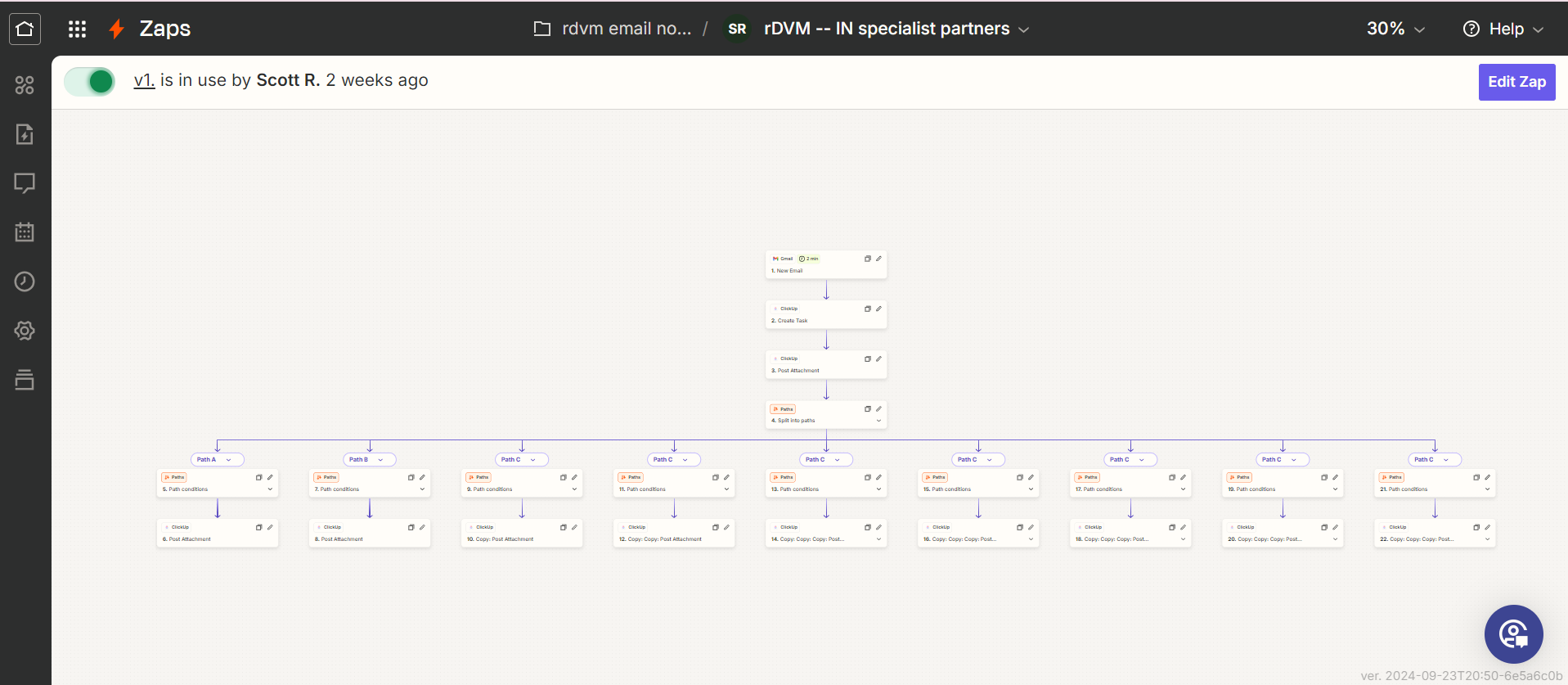Viewport: 1568px width, 685px height.
Task: Open the chat support bubble icon
Action: click(x=1513, y=634)
